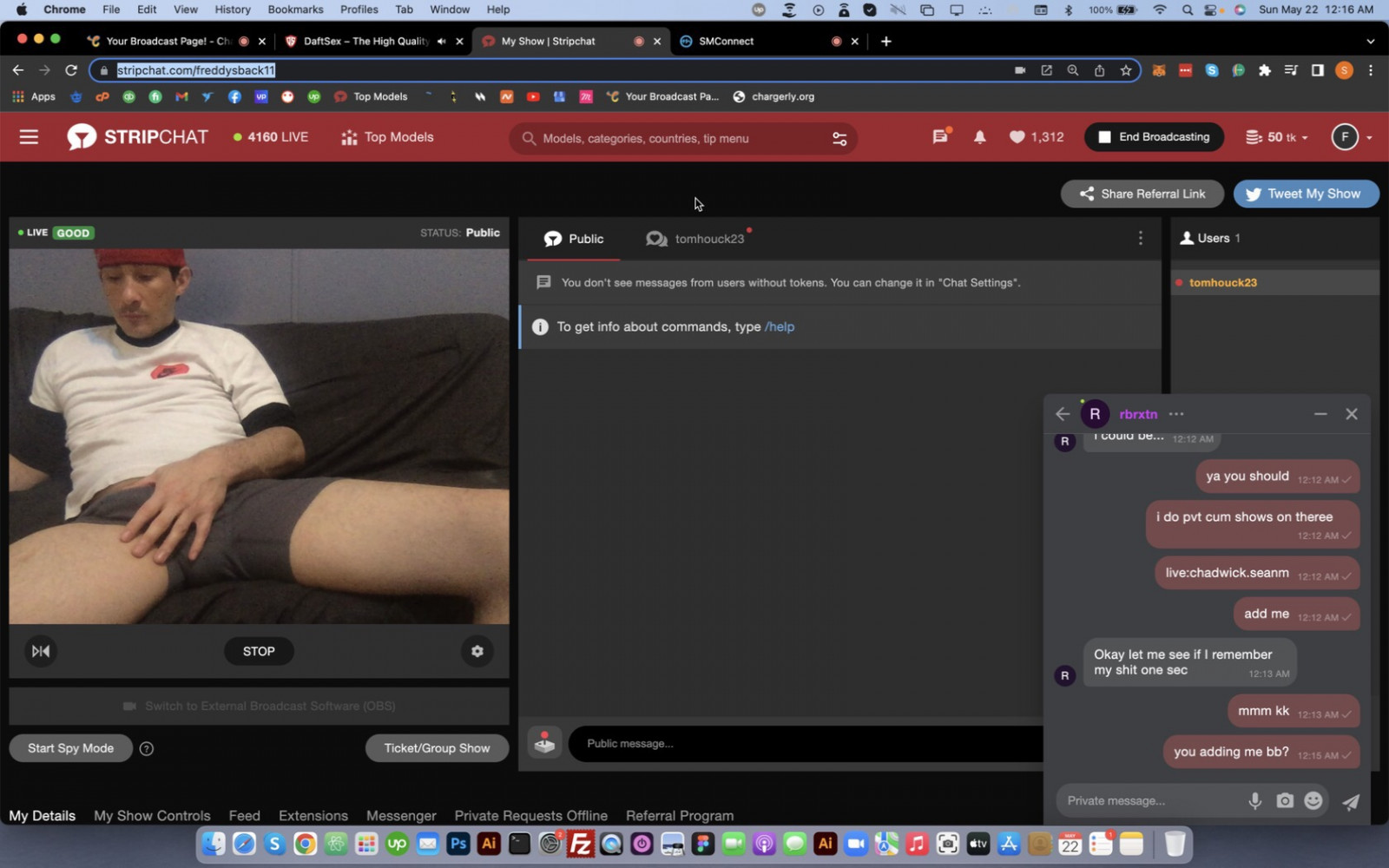
Task: Click the End Broadcasting button
Action: pyautogui.click(x=1153, y=137)
